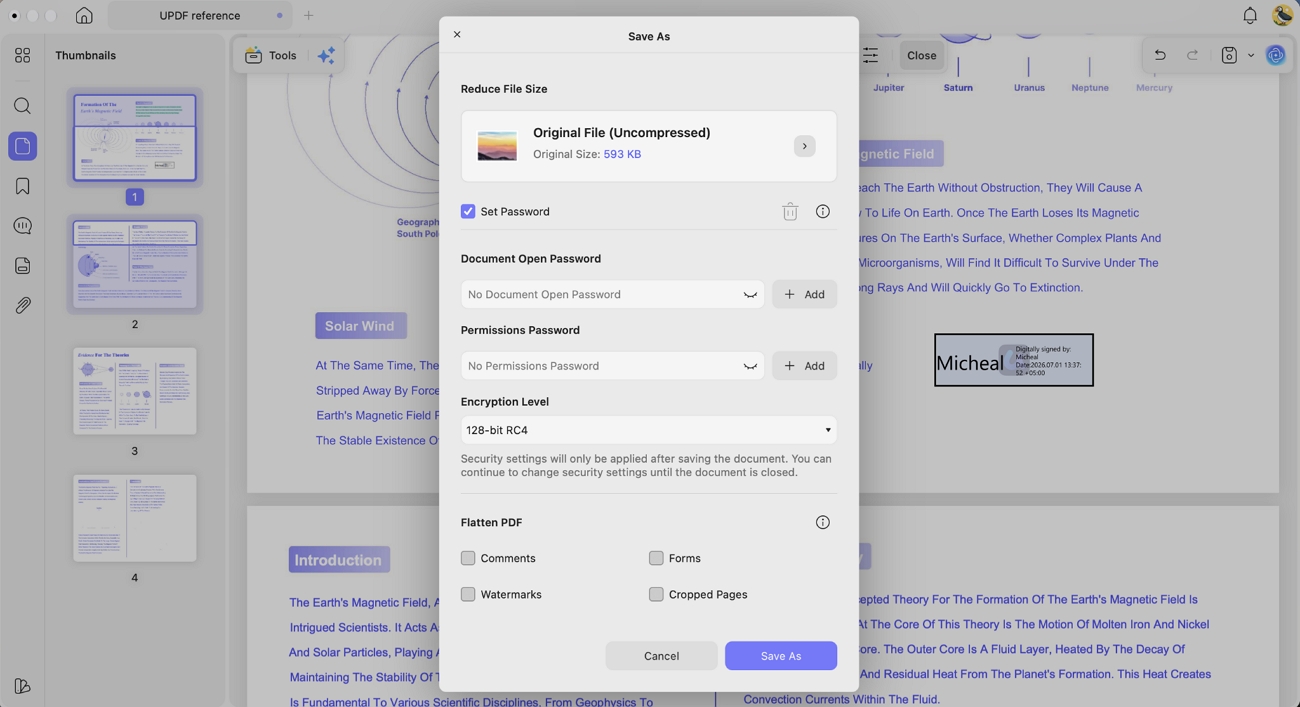1300x707 pixels.
Task: Confirm with the Save As button
Action: (x=781, y=656)
